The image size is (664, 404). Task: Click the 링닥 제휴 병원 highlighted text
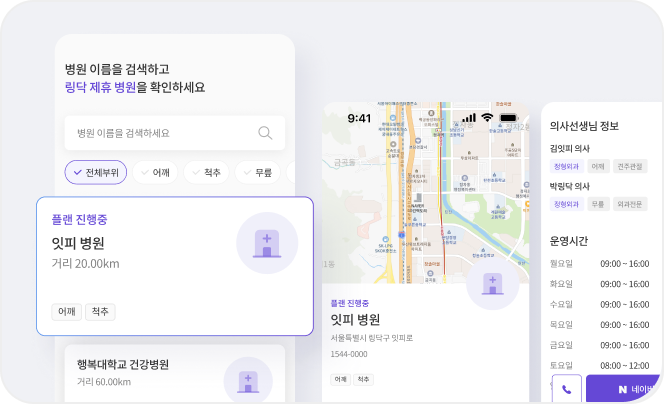[x=100, y=87]
